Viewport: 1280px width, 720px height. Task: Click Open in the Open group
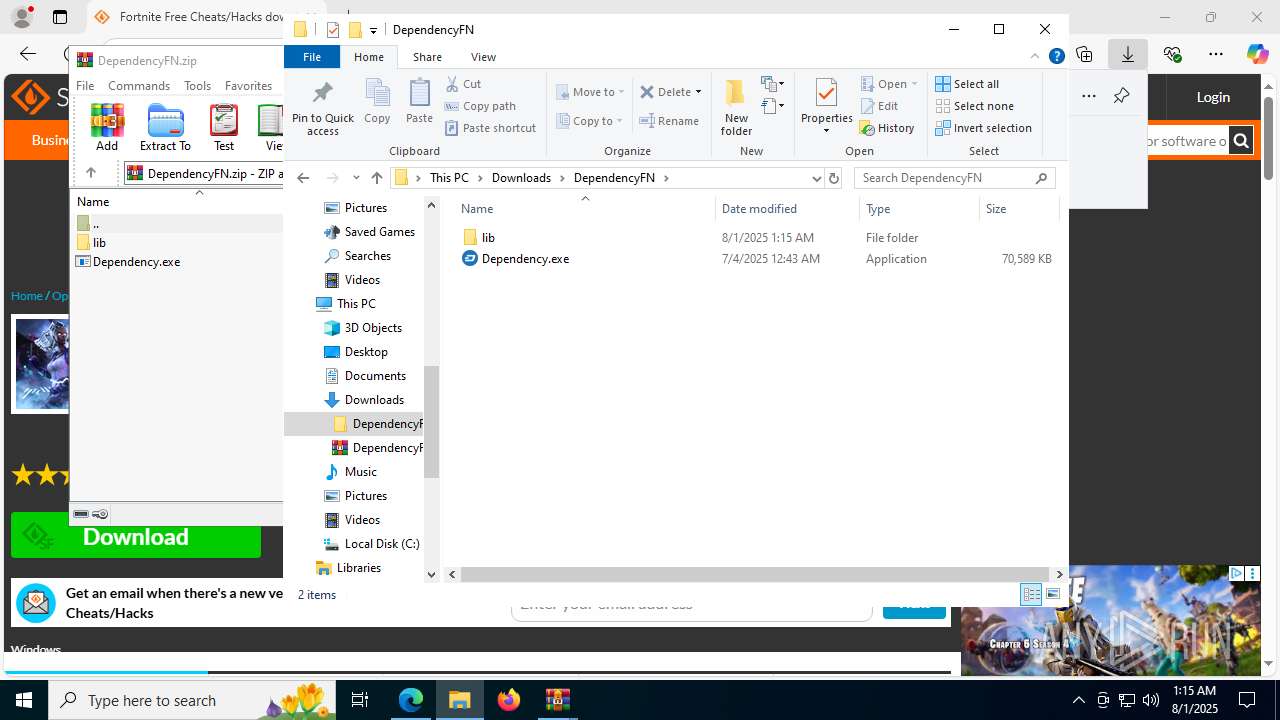[x=888, y=84]
